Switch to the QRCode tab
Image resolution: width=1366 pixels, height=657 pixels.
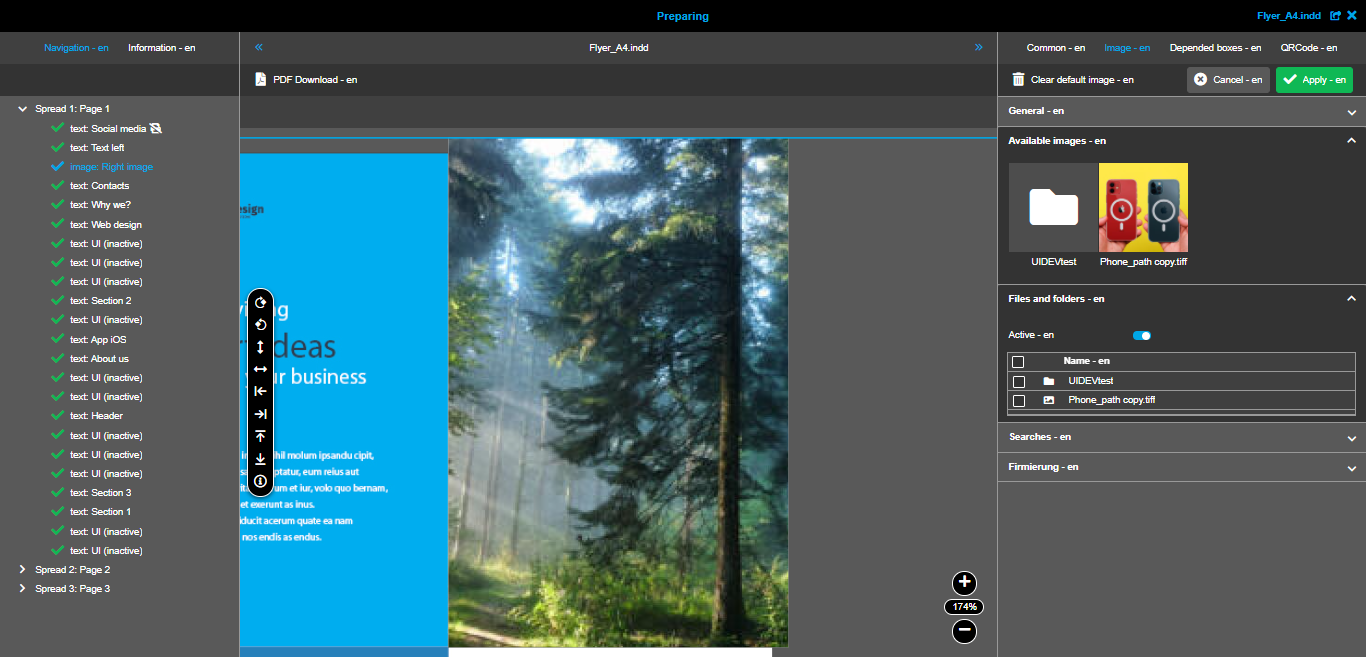click(1309, 47)
